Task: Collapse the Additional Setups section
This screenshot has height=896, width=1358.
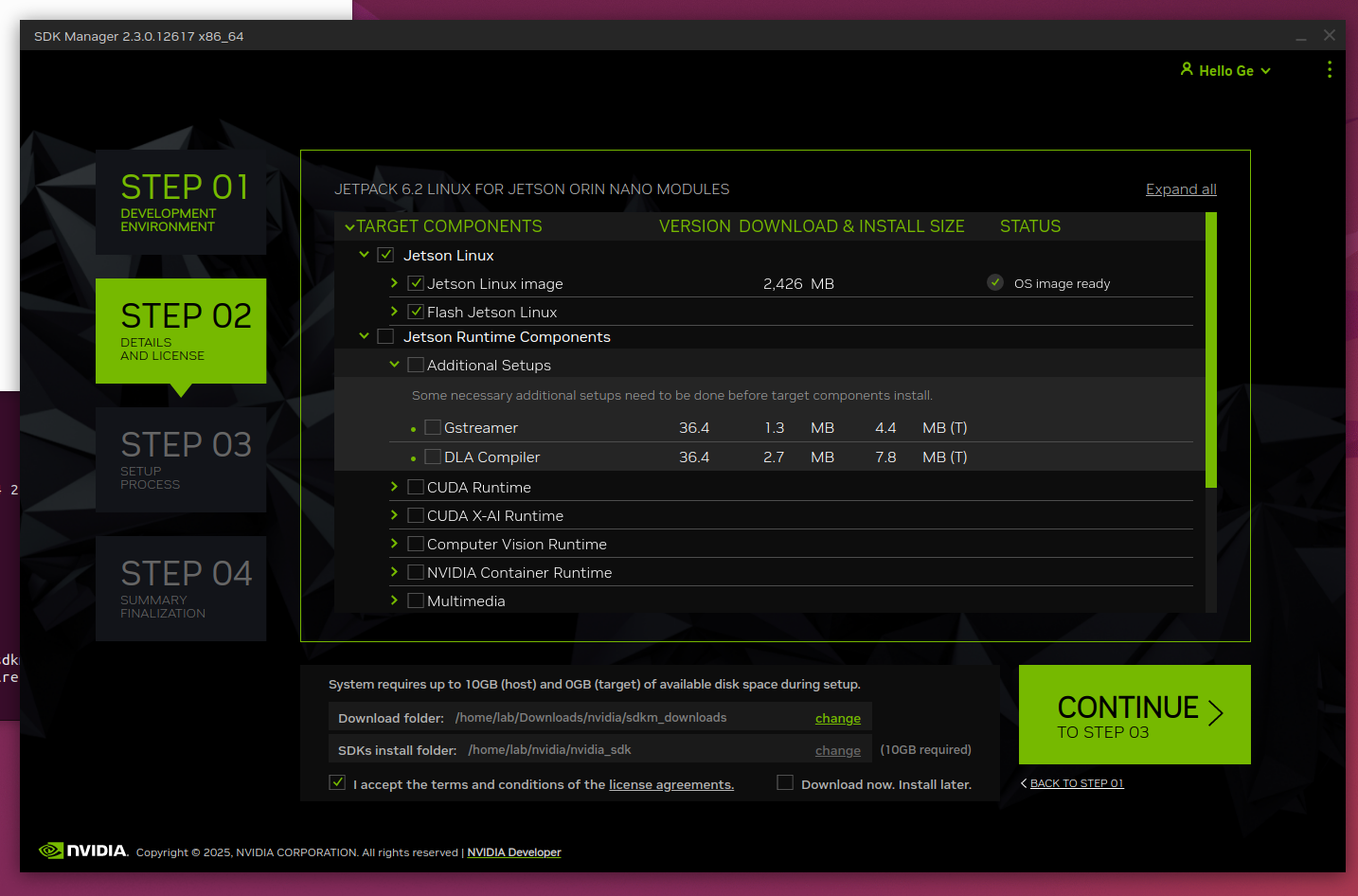Action: [x=394, y=364]
